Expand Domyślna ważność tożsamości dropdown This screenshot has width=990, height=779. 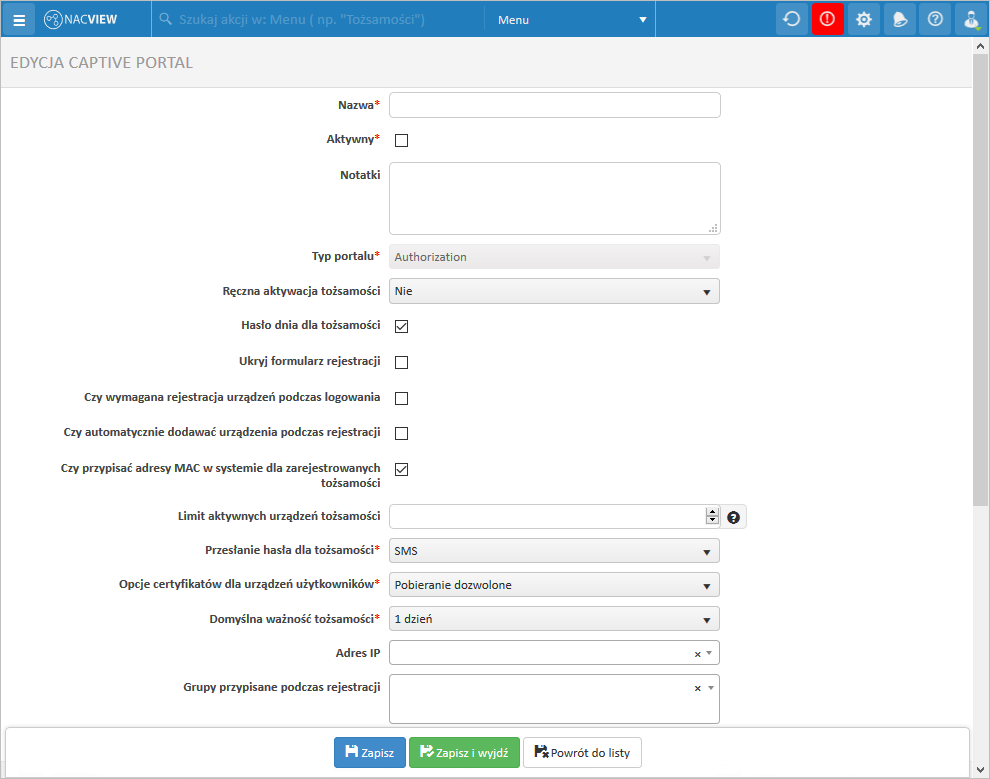(554, 619)
